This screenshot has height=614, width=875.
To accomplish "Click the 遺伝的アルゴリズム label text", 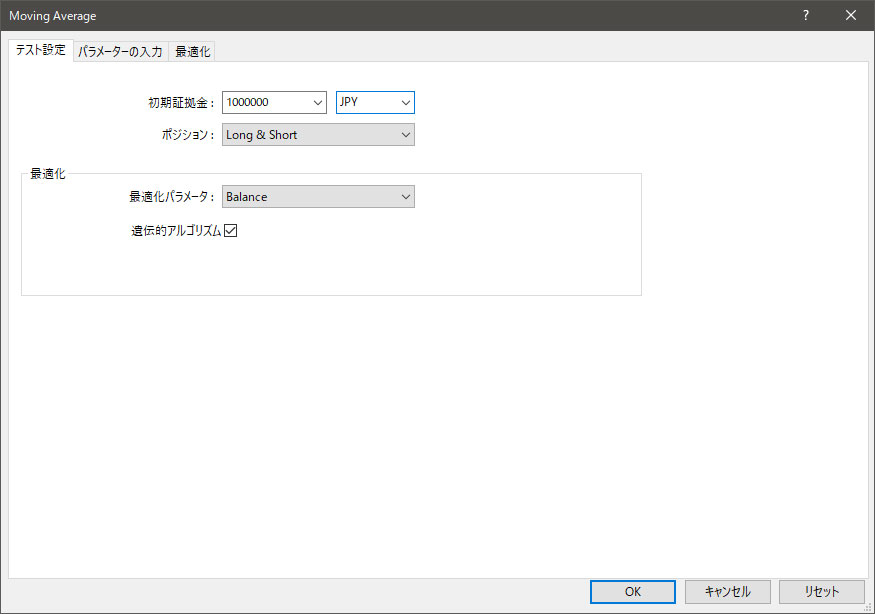I will tap(176, 231).
